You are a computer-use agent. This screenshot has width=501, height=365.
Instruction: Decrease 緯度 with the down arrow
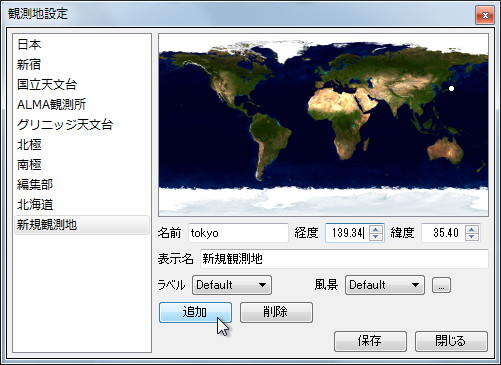471,236
